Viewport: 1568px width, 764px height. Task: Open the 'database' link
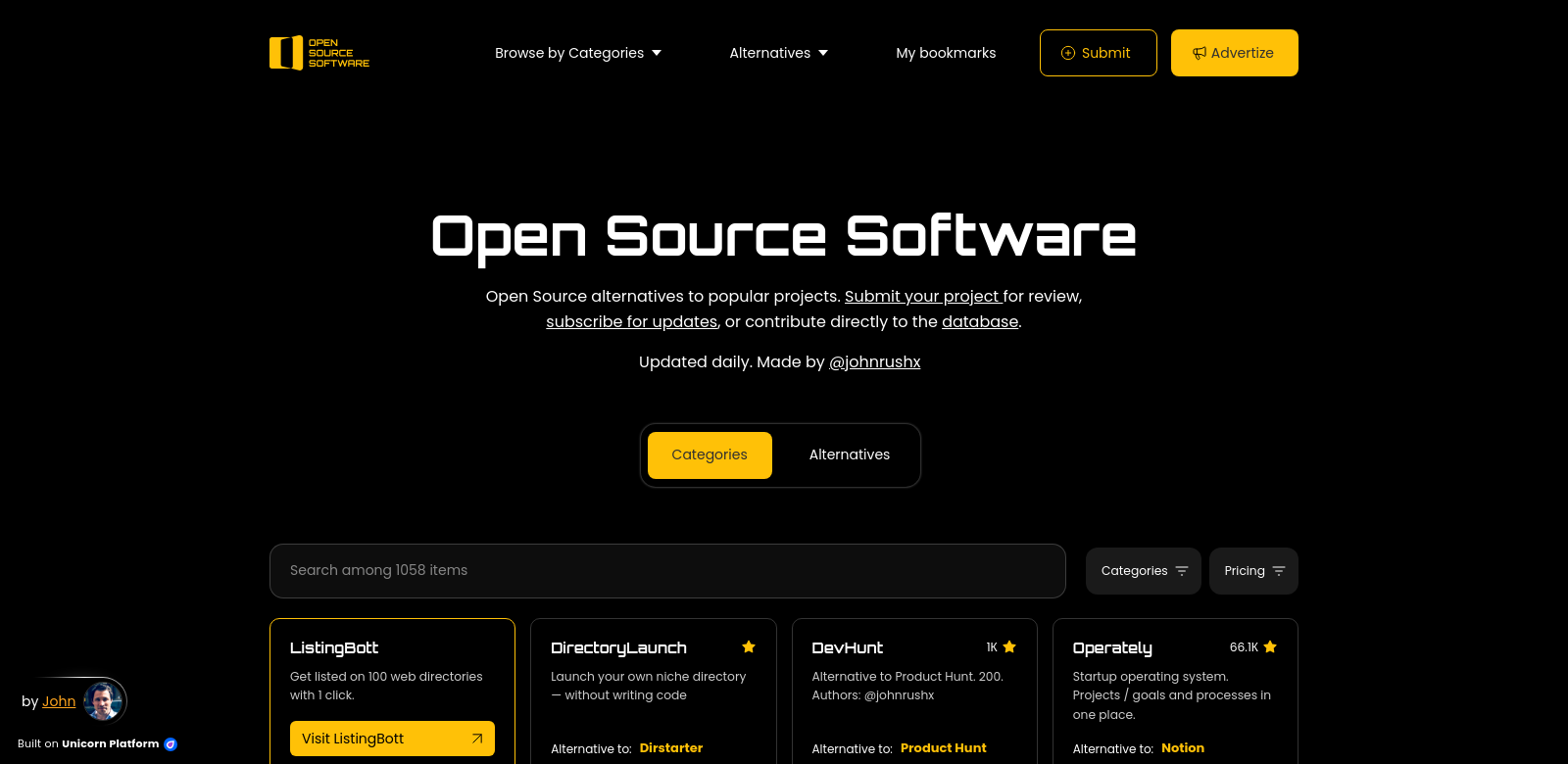(980, 321)
